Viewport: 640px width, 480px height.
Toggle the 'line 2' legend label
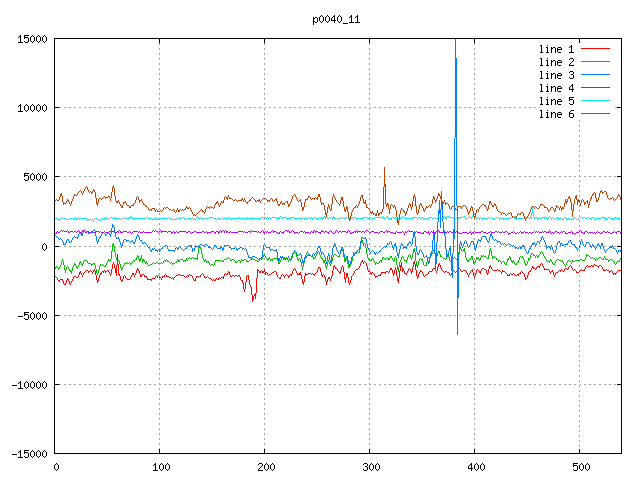pyautogui.click(x=556, y=62)
